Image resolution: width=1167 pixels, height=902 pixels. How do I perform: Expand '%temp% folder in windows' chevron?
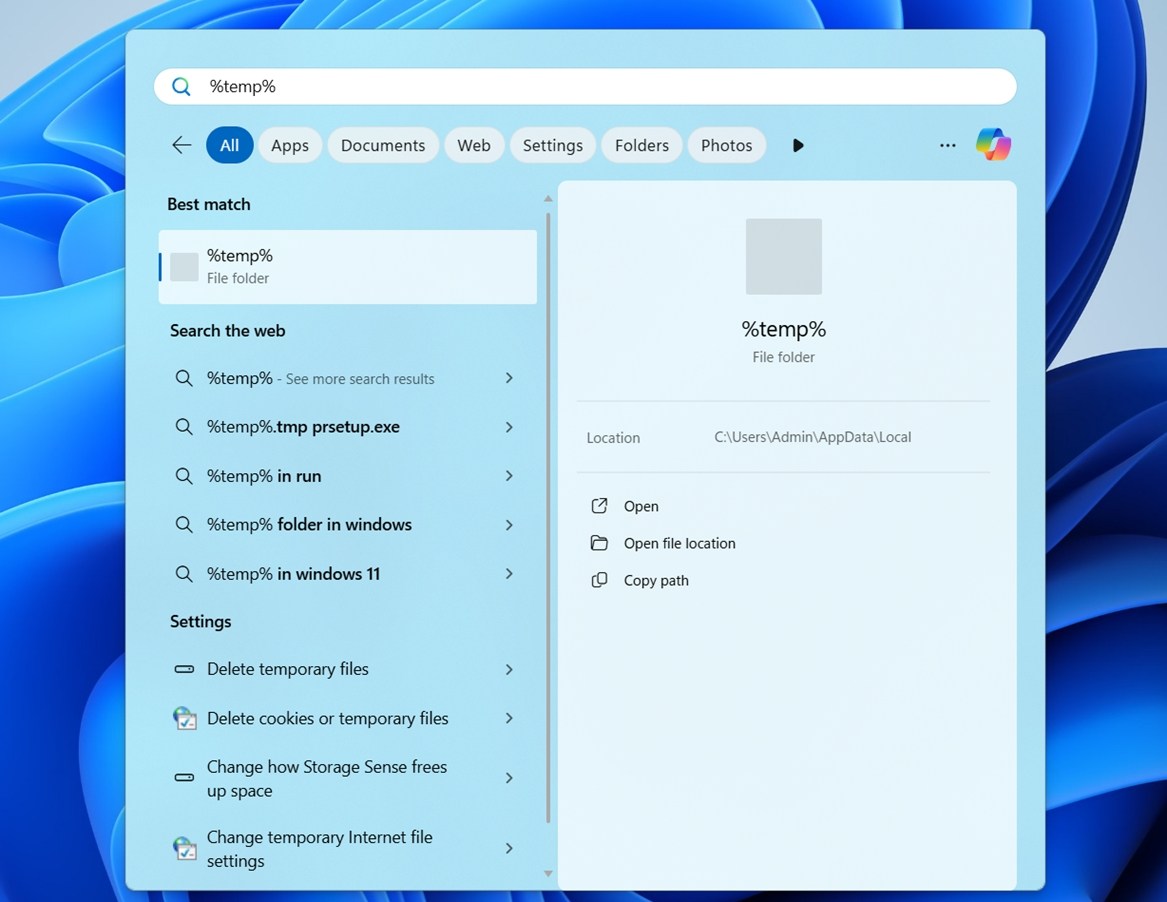(x=509, y=525)
